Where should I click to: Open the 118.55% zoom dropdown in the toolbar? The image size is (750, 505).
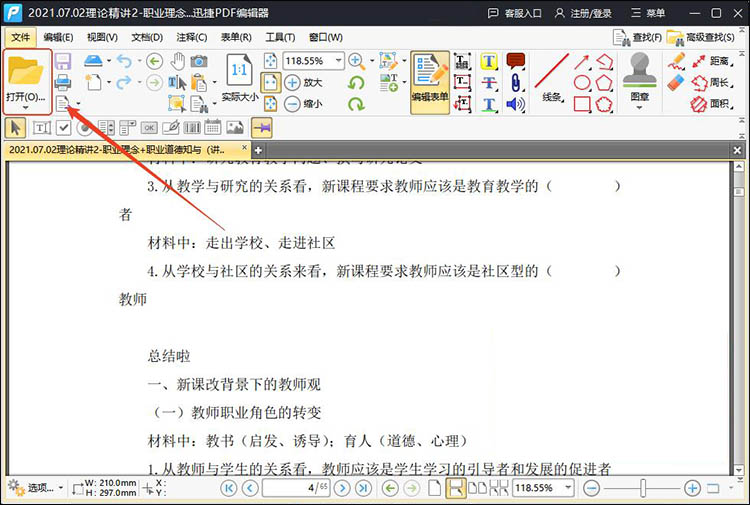(338, 61)
